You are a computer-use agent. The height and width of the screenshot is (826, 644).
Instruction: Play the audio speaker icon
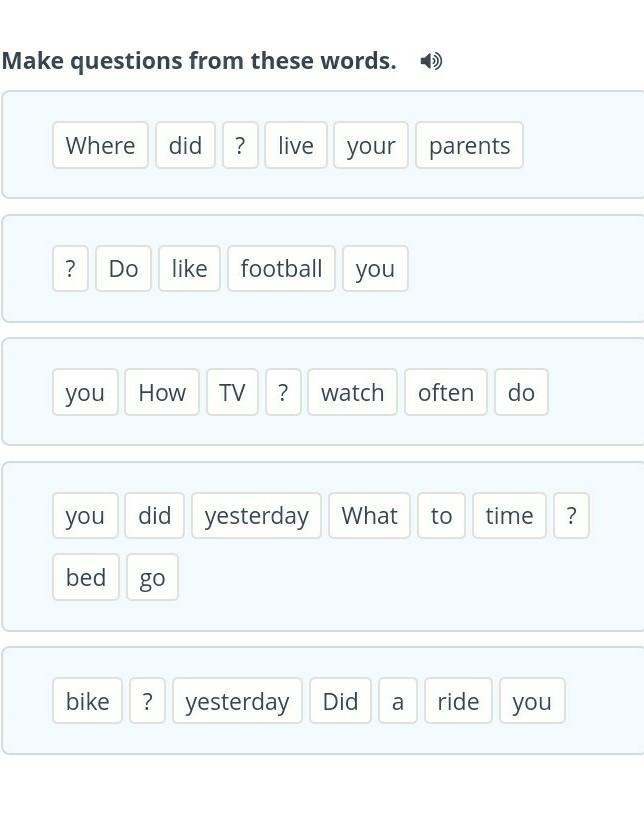pyautogui.click(x=431, y=61)
